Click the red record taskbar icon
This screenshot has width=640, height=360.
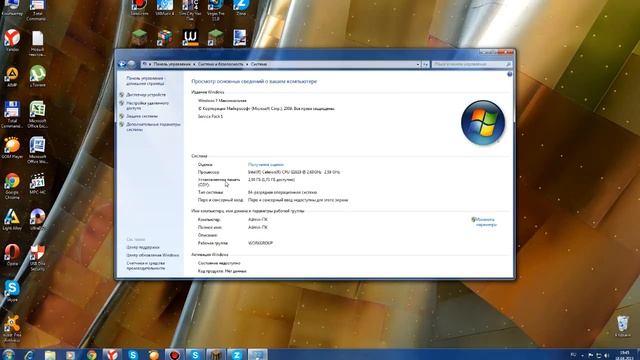[175, 355]
